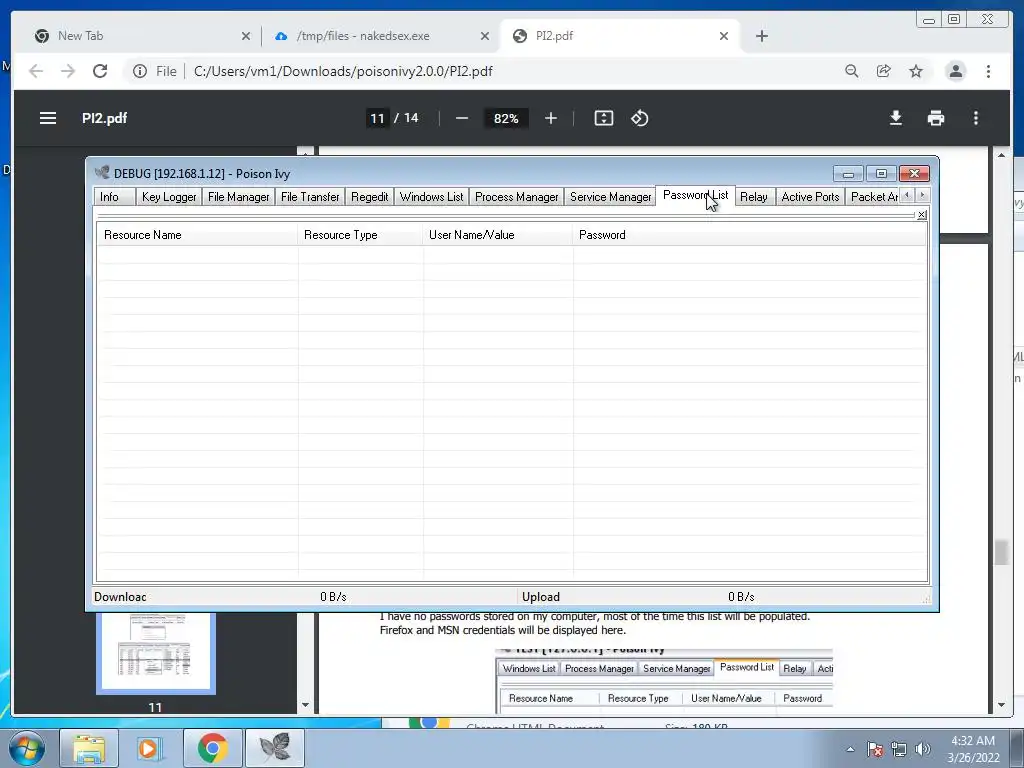The height and width of the screenshot is (768, 1024).
Task: Select the Password List tab
Action: click(x=695, y=195)
